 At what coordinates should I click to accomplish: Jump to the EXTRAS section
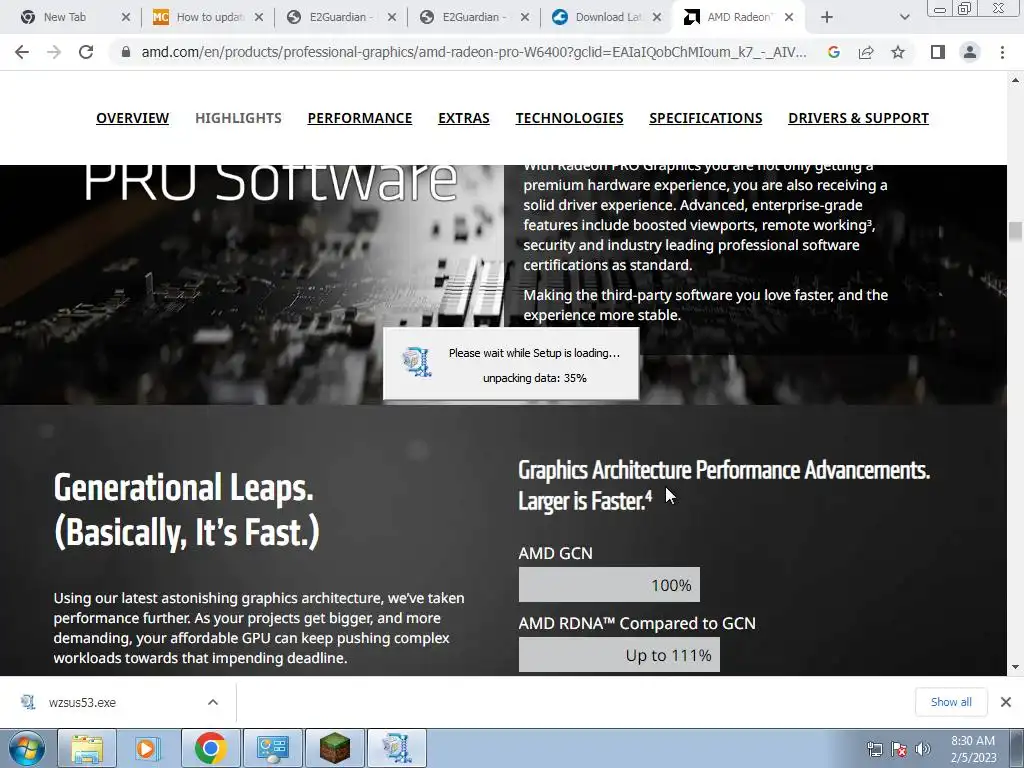click(464, 118)
